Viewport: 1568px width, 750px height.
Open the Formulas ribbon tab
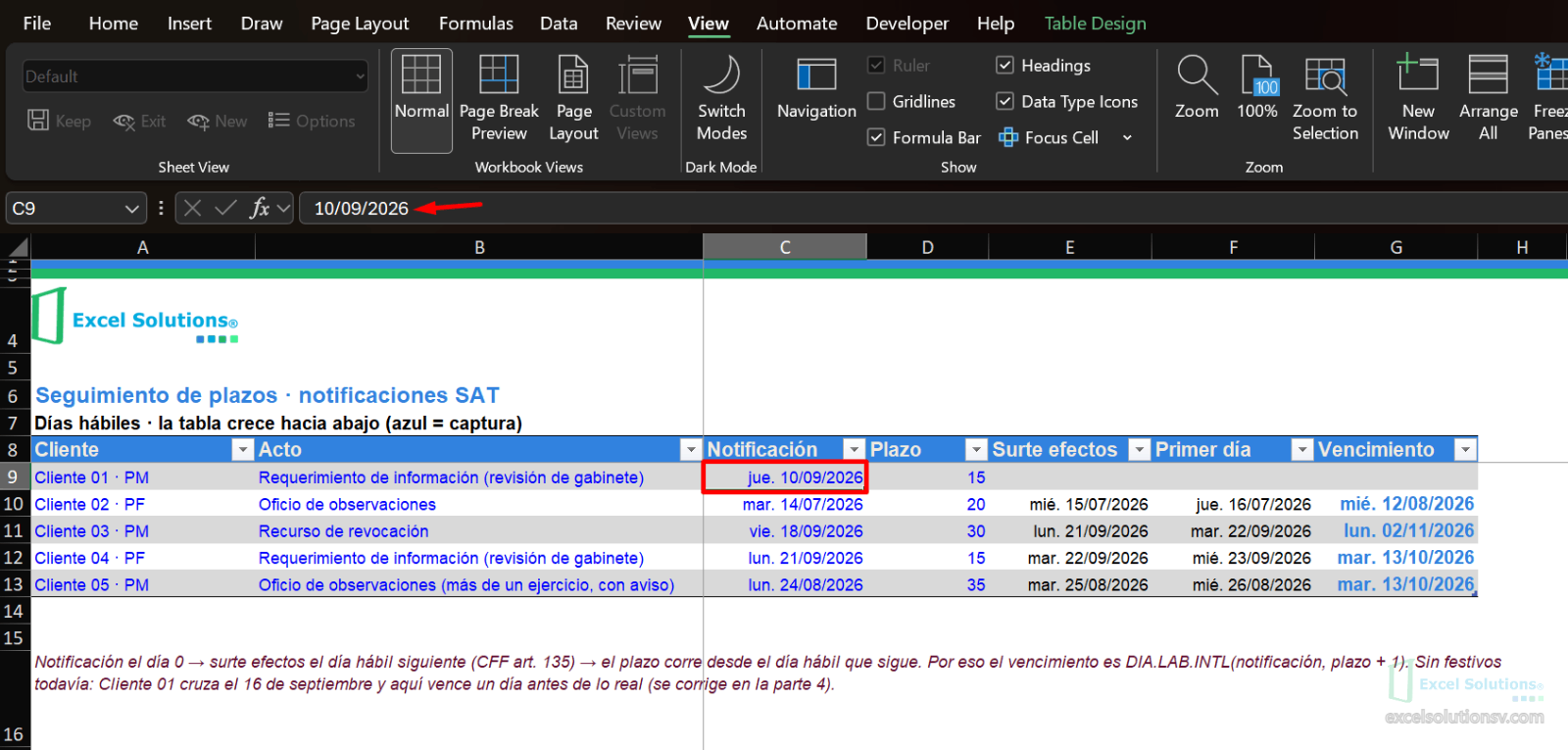(x=475, y=24)
